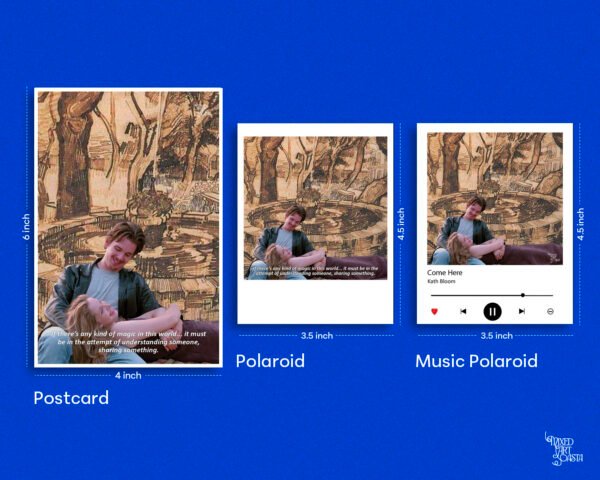Click the song title 'Come Here'

444,272
